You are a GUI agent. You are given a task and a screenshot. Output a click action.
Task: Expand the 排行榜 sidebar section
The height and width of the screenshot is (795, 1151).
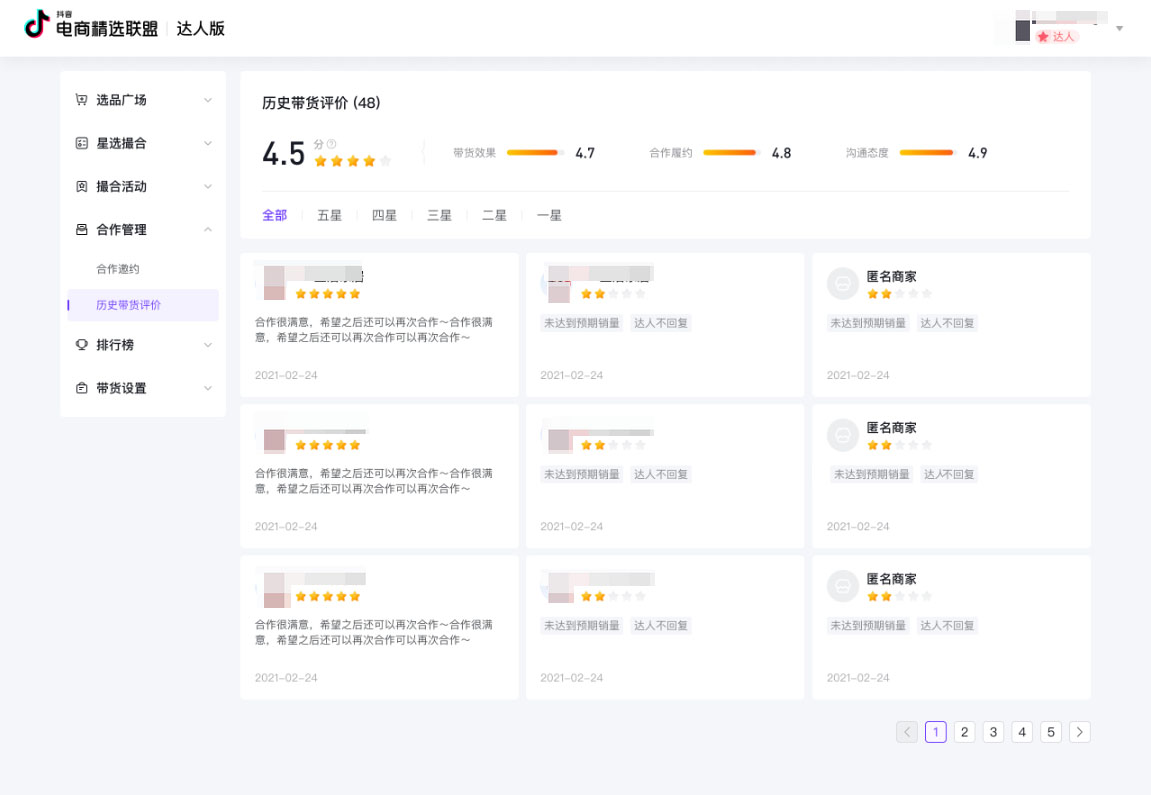click(208, 344)
